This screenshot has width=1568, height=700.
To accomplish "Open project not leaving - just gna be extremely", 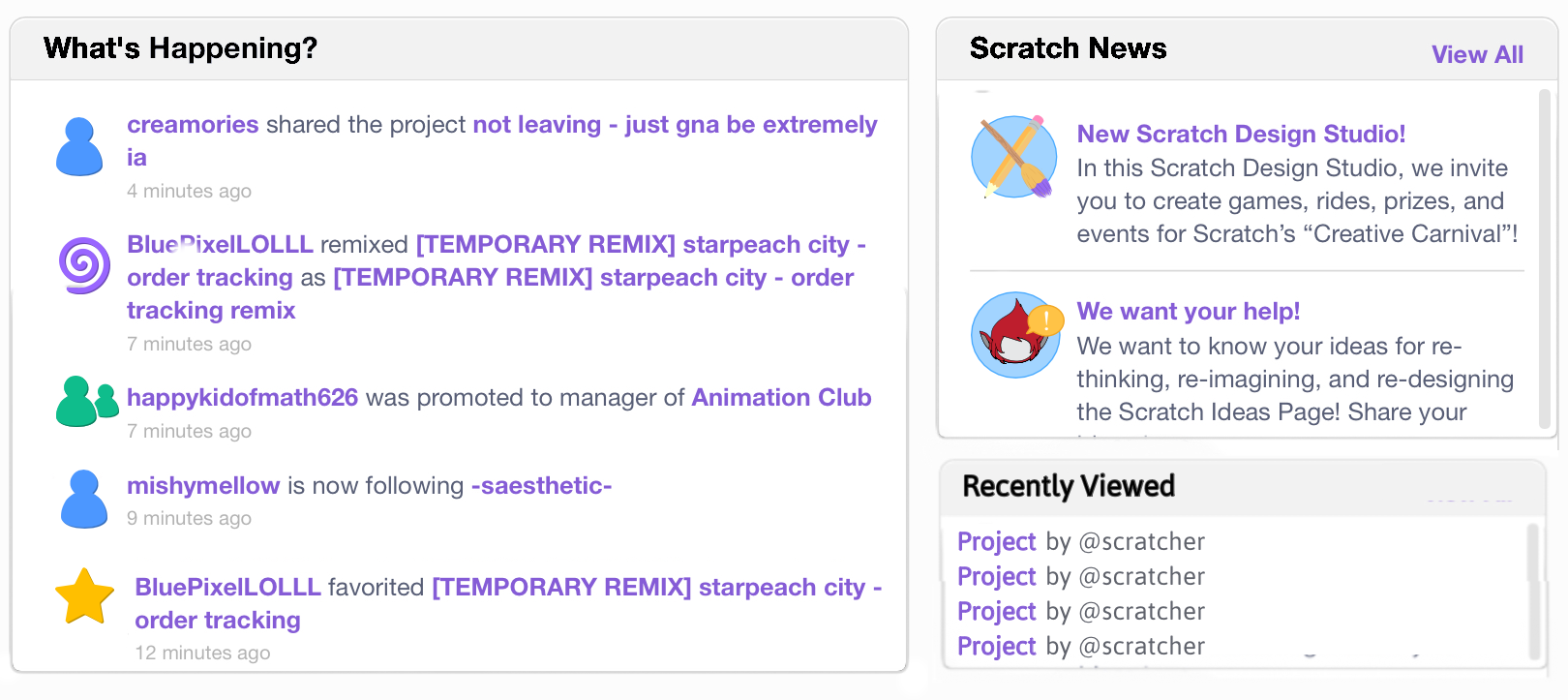I will [675, 125].
